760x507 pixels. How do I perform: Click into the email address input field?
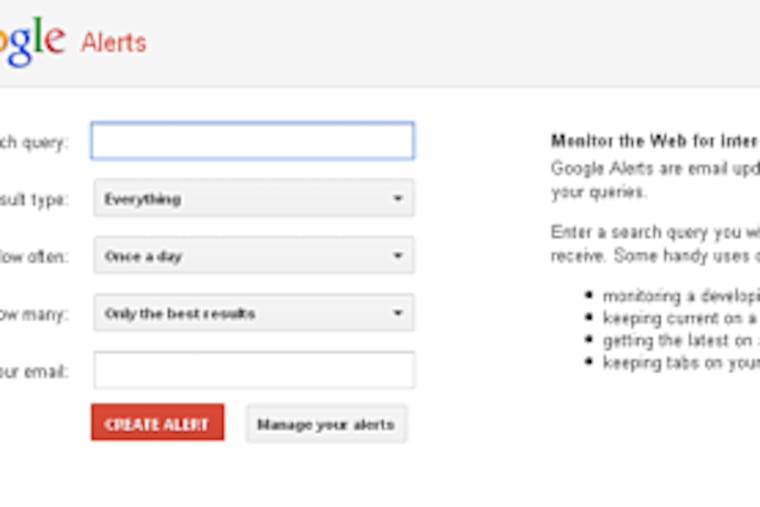[254, 370]
